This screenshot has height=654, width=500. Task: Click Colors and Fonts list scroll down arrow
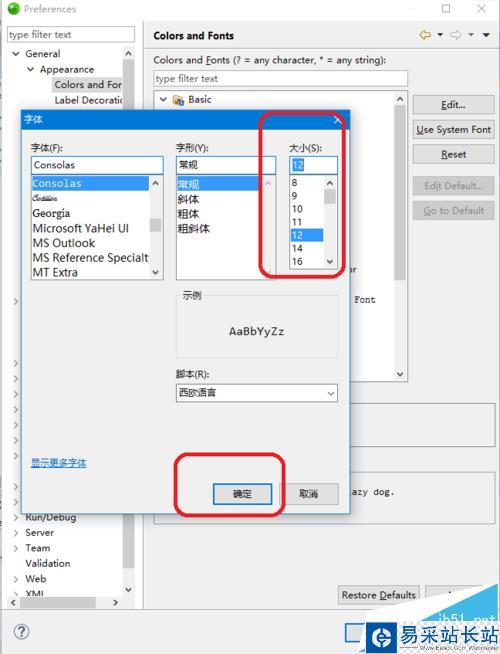click(400, 374)
